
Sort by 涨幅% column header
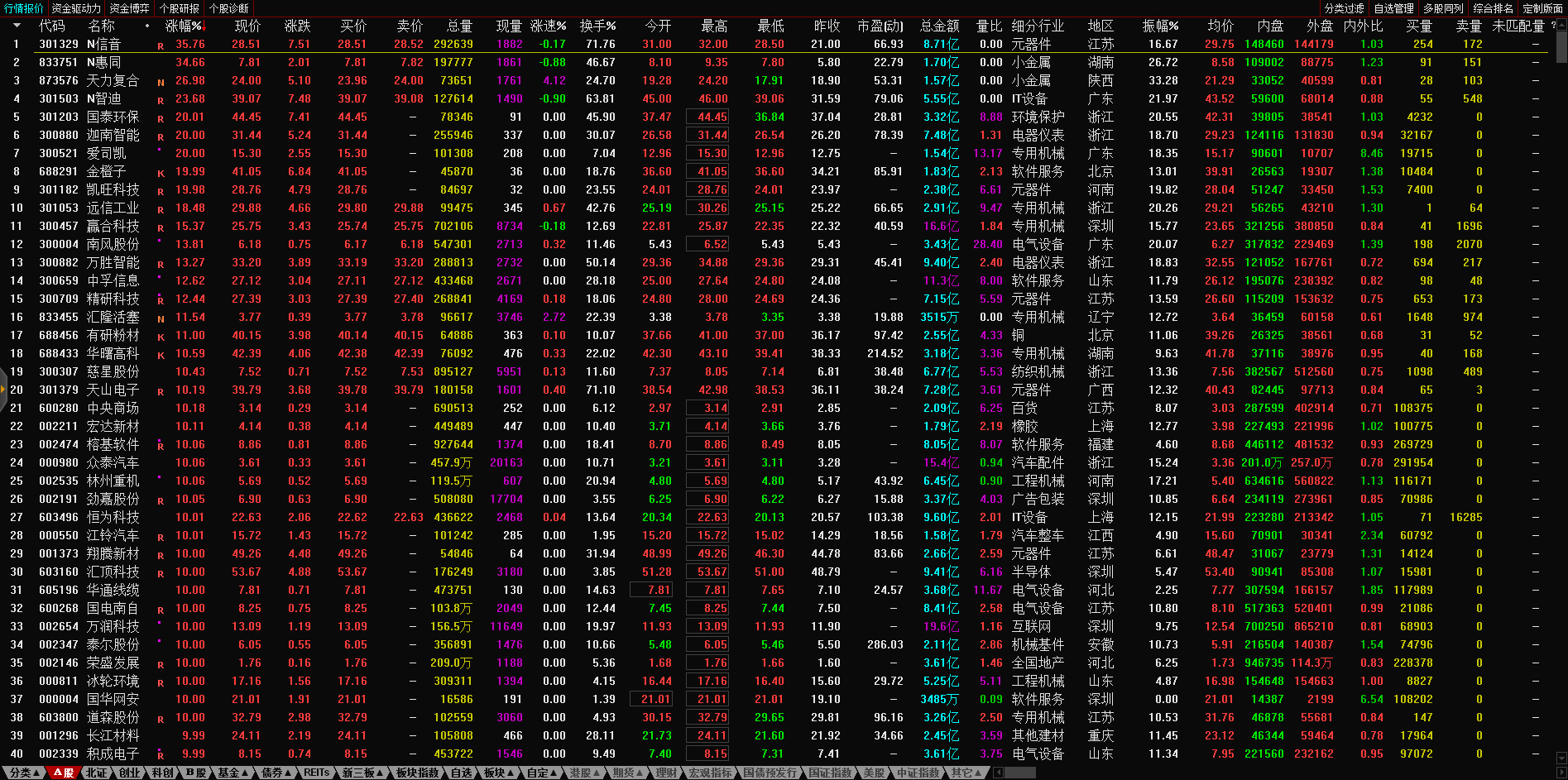click(184, 26)
